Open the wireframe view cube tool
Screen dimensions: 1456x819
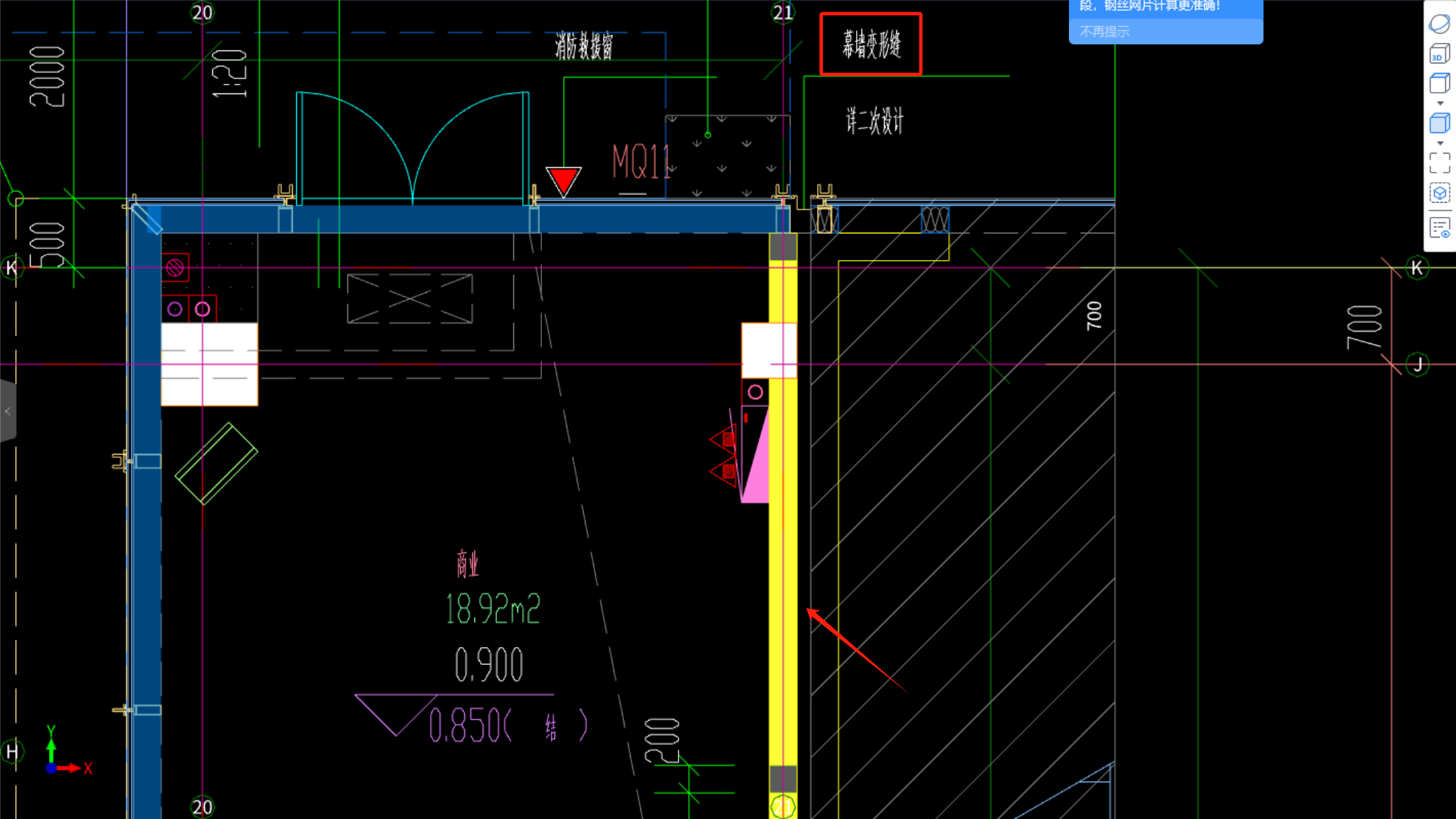tap(1439, 83)
